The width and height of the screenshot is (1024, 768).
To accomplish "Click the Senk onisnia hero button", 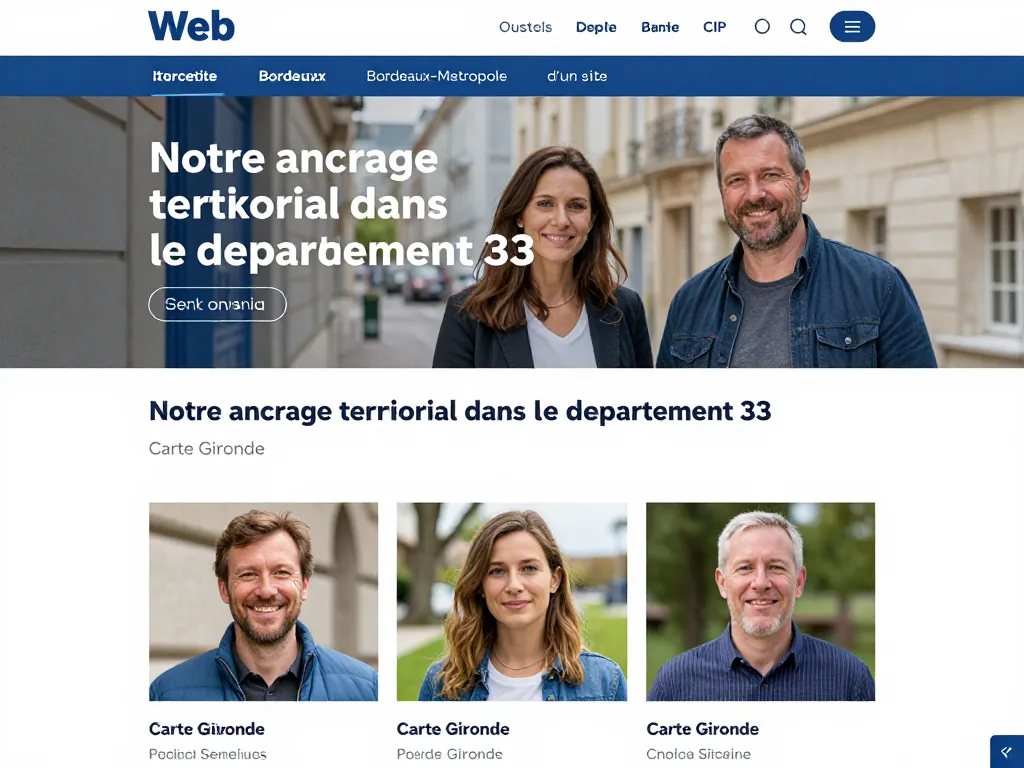I will (x=217, y=304).
